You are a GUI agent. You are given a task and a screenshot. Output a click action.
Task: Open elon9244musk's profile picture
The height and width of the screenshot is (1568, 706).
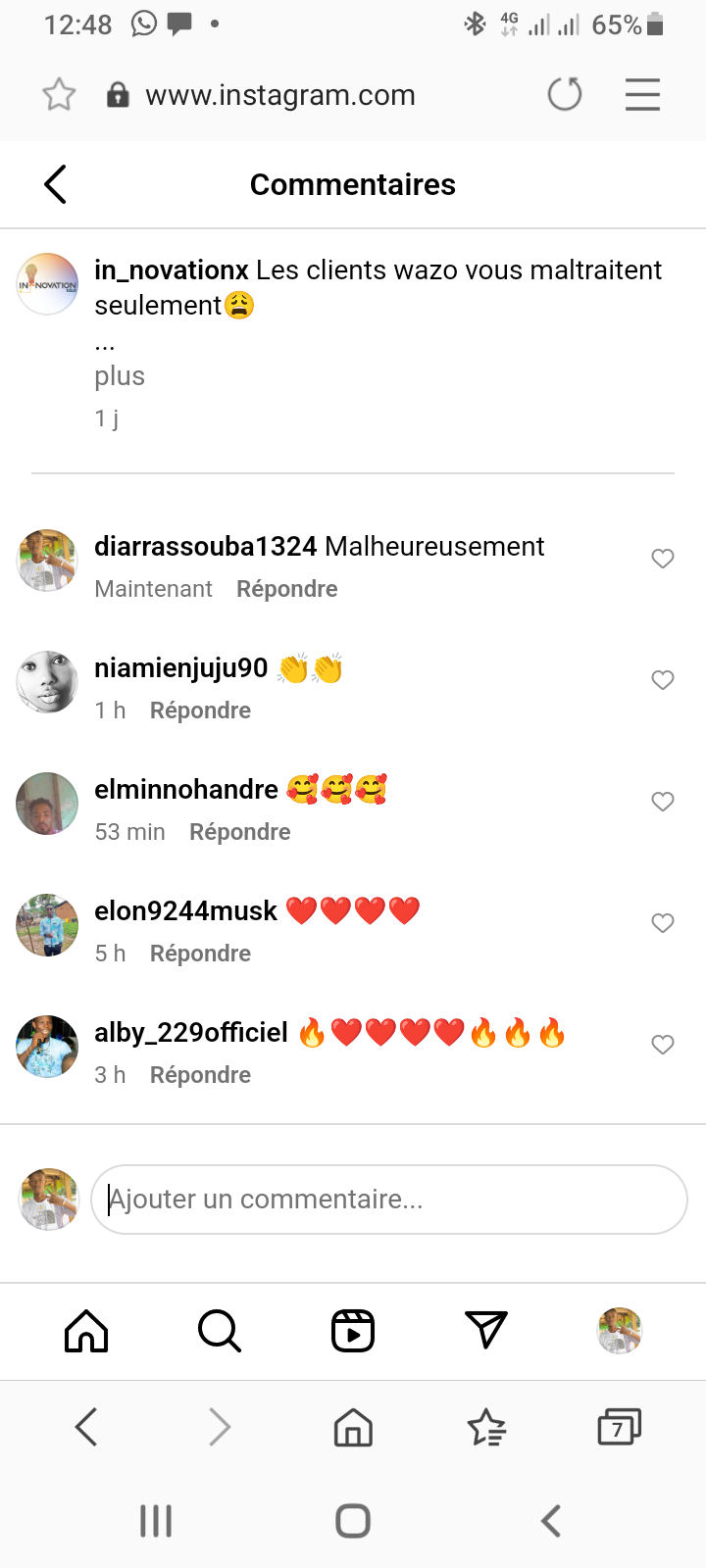[47, 925]
